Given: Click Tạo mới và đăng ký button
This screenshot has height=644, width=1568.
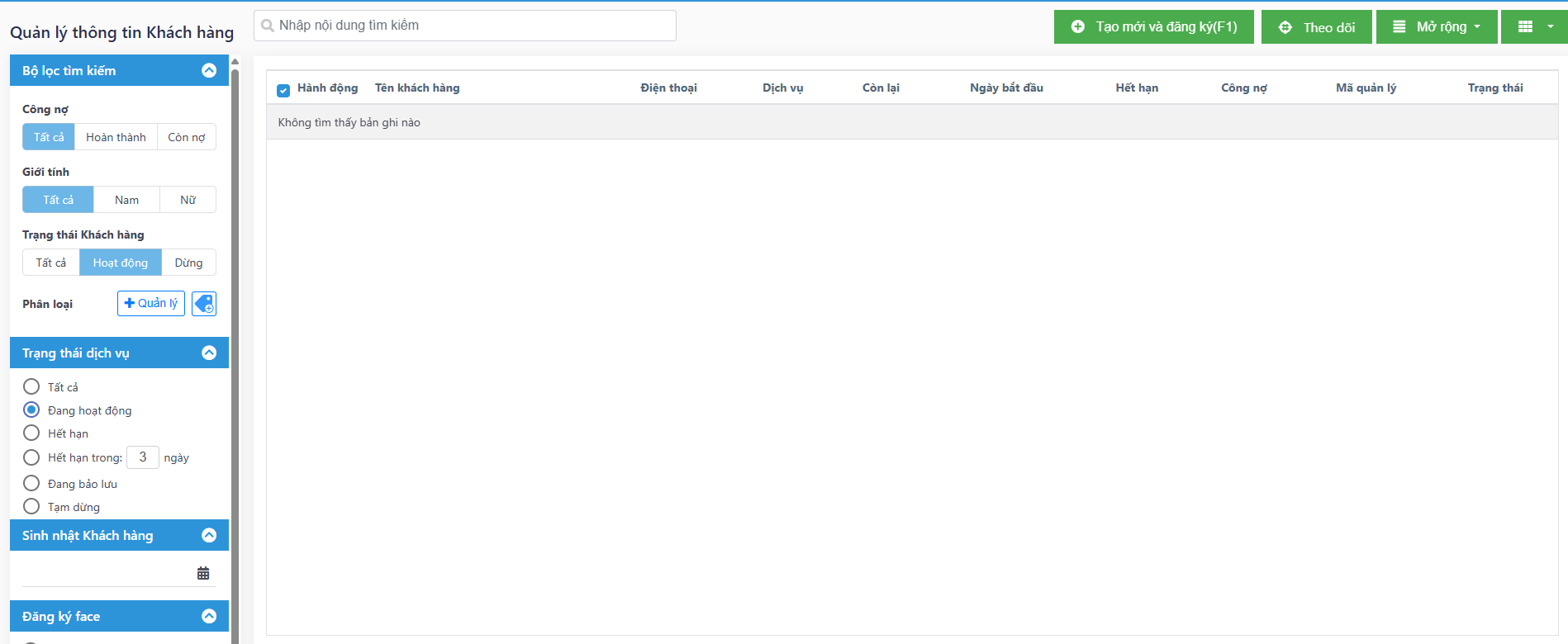Looking at the screenshot, I should pyautogui.click(x=1153, y=27).
